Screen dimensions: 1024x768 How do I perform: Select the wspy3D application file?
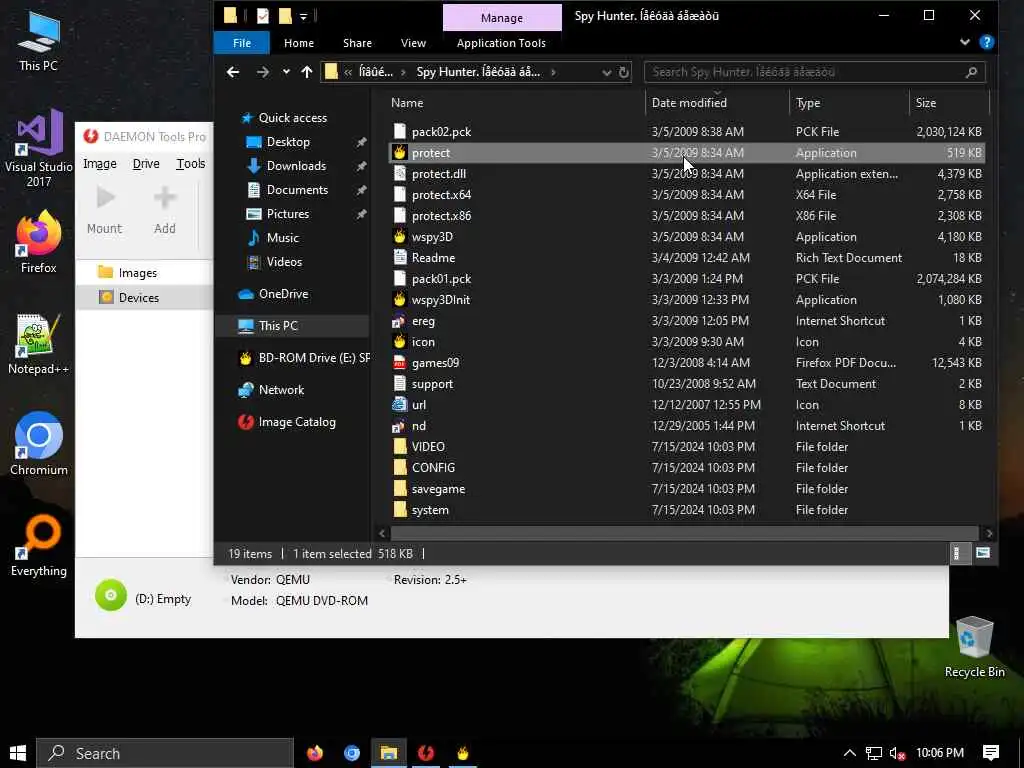(687, 236)
